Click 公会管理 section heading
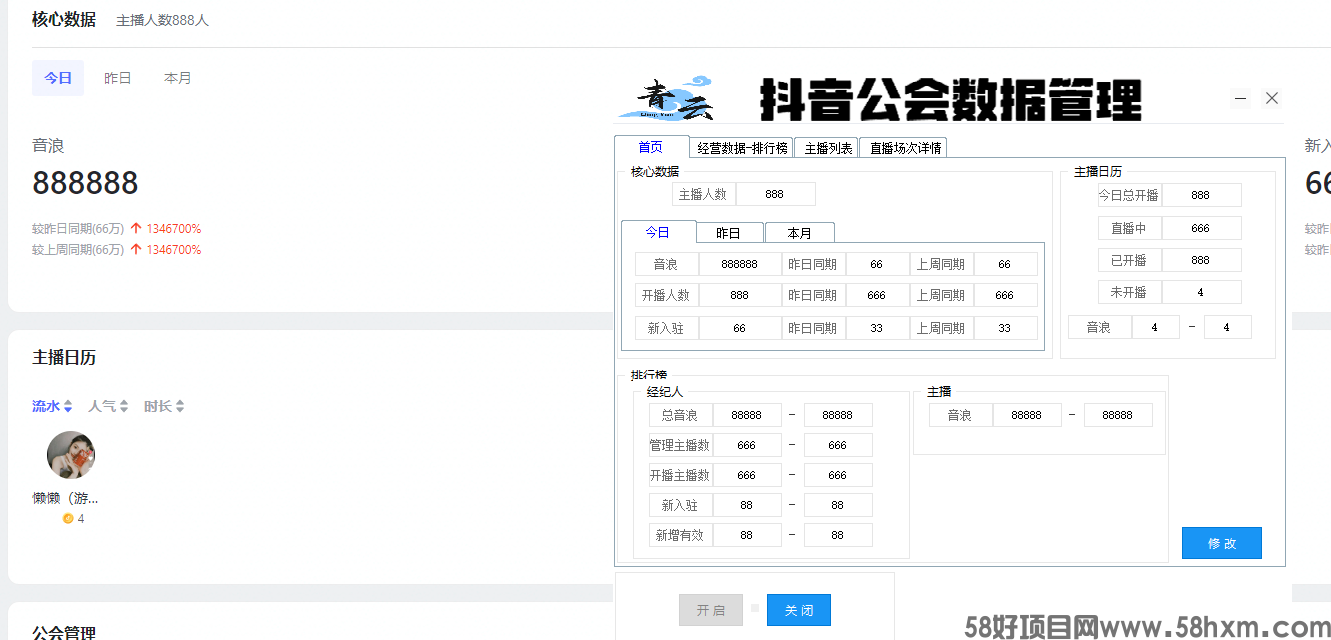 tap(64, 632)
